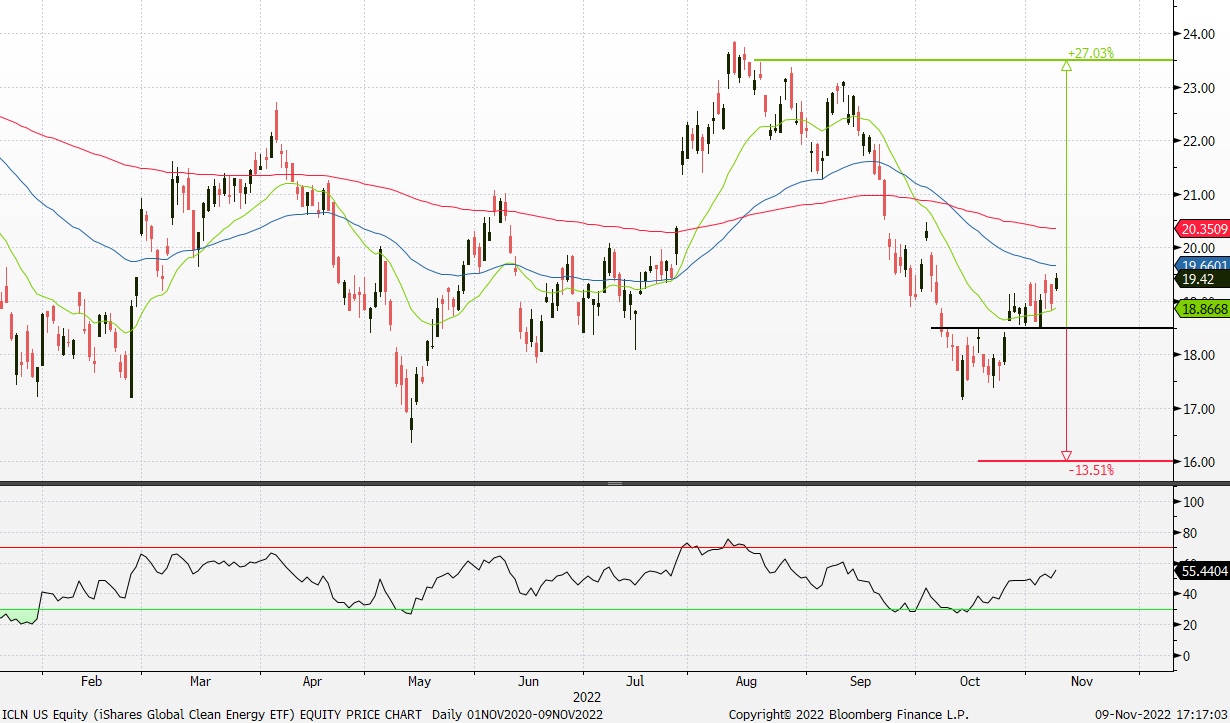Click the 20 level on RSI axis
Screen dimensions: 1230x723
(1189, 626)
